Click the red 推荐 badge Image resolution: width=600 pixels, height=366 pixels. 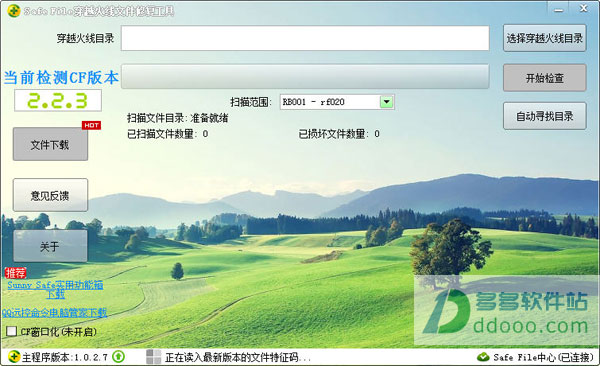tap(15, 273)
